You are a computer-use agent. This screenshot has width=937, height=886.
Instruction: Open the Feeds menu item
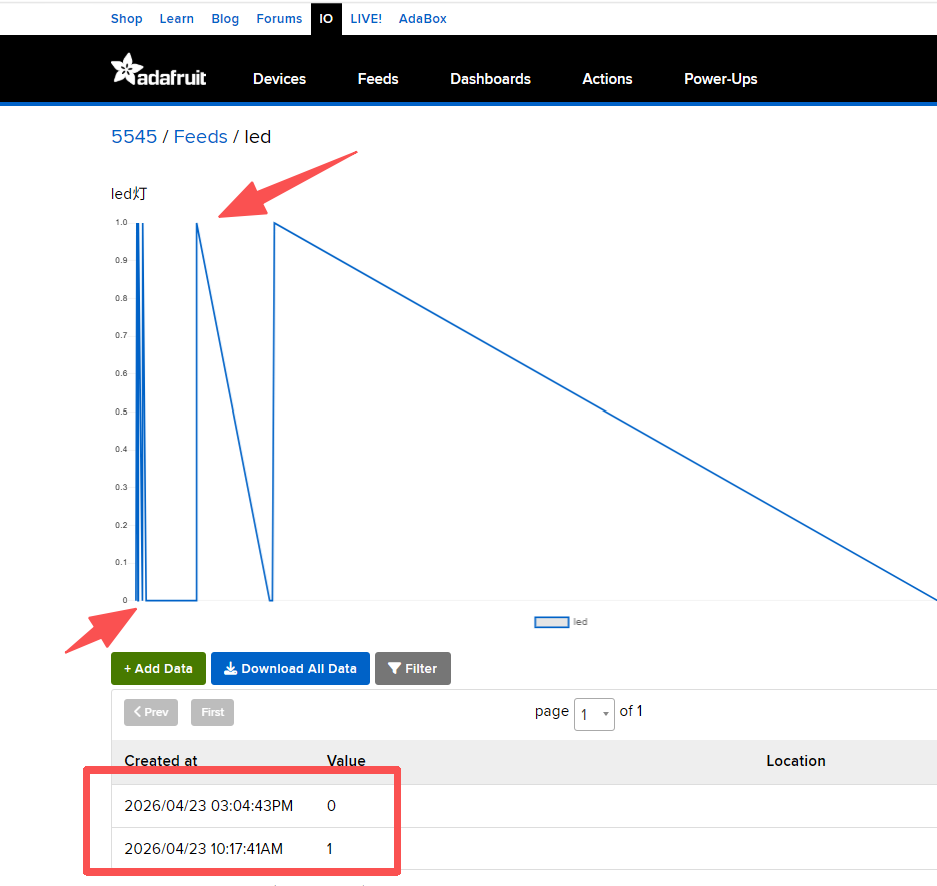tap(378, 79)
